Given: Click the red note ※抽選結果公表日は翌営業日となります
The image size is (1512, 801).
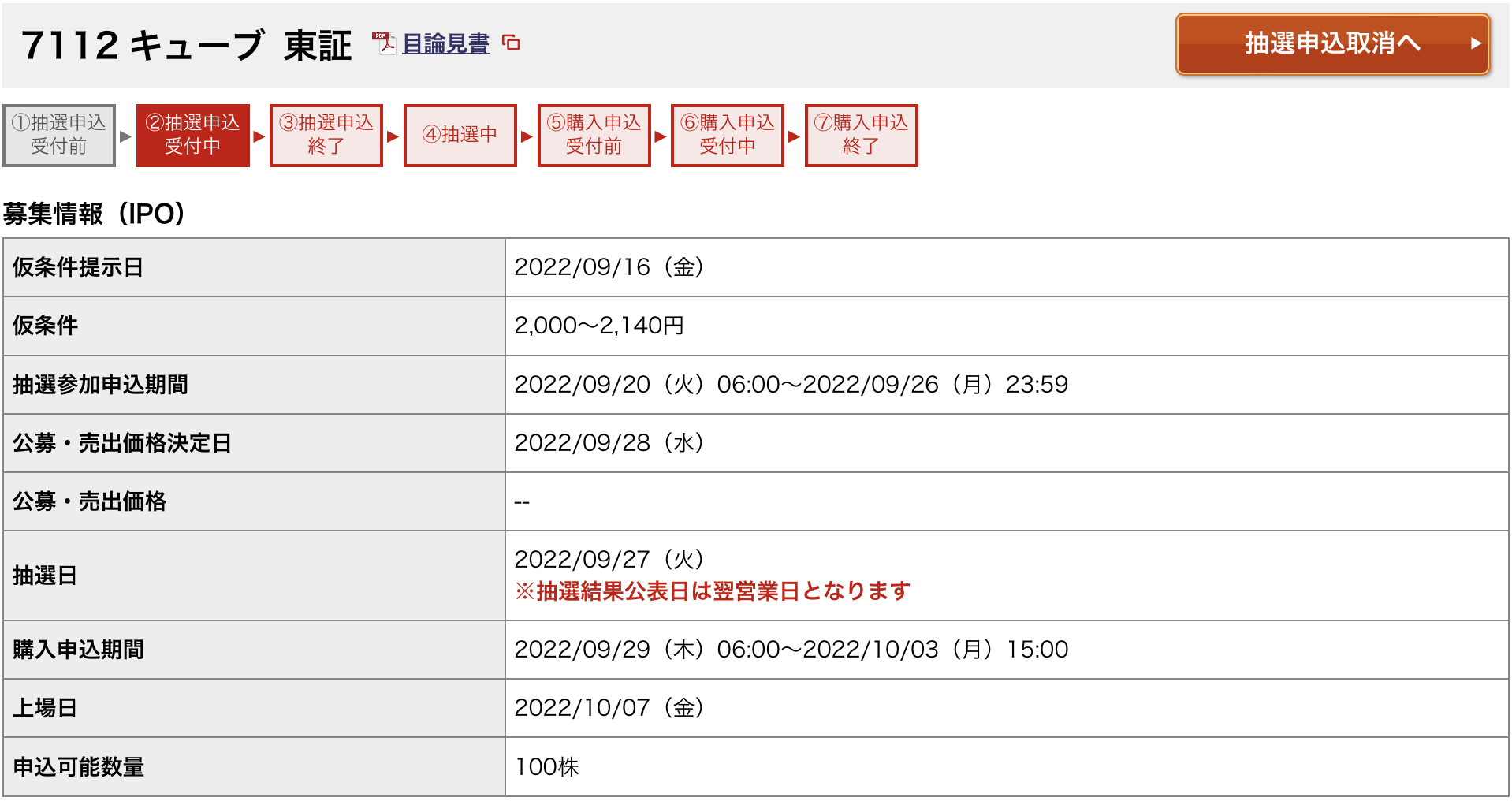Looking at the screenshot, I should pos(713,591).
